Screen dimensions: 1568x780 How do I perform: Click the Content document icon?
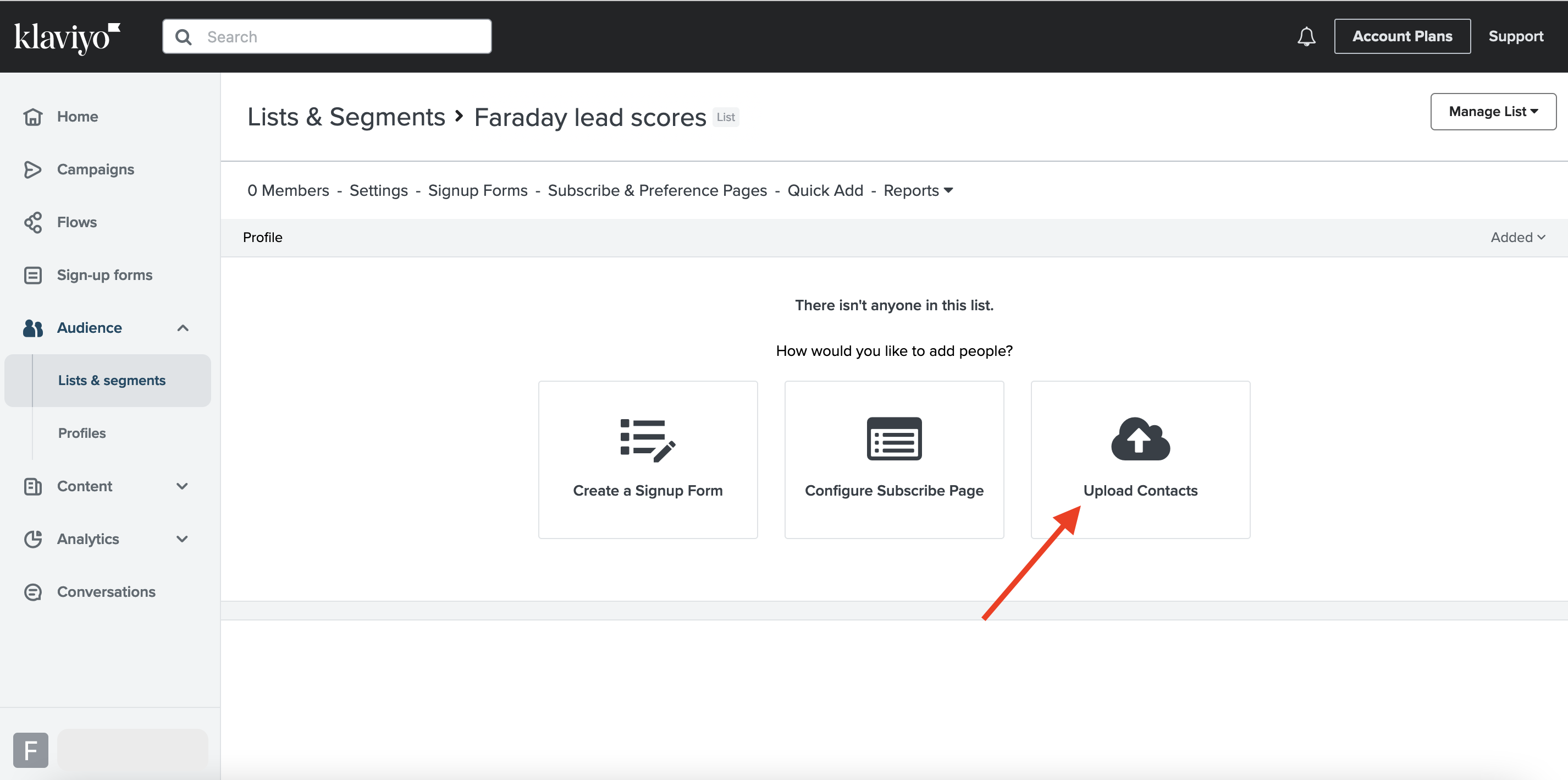click(33, 486)
